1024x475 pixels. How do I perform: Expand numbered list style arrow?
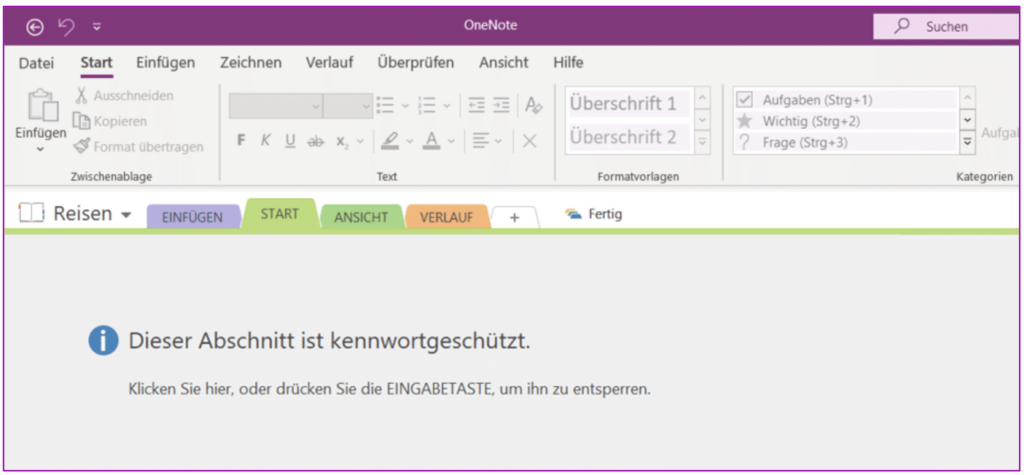pos(447,105)
